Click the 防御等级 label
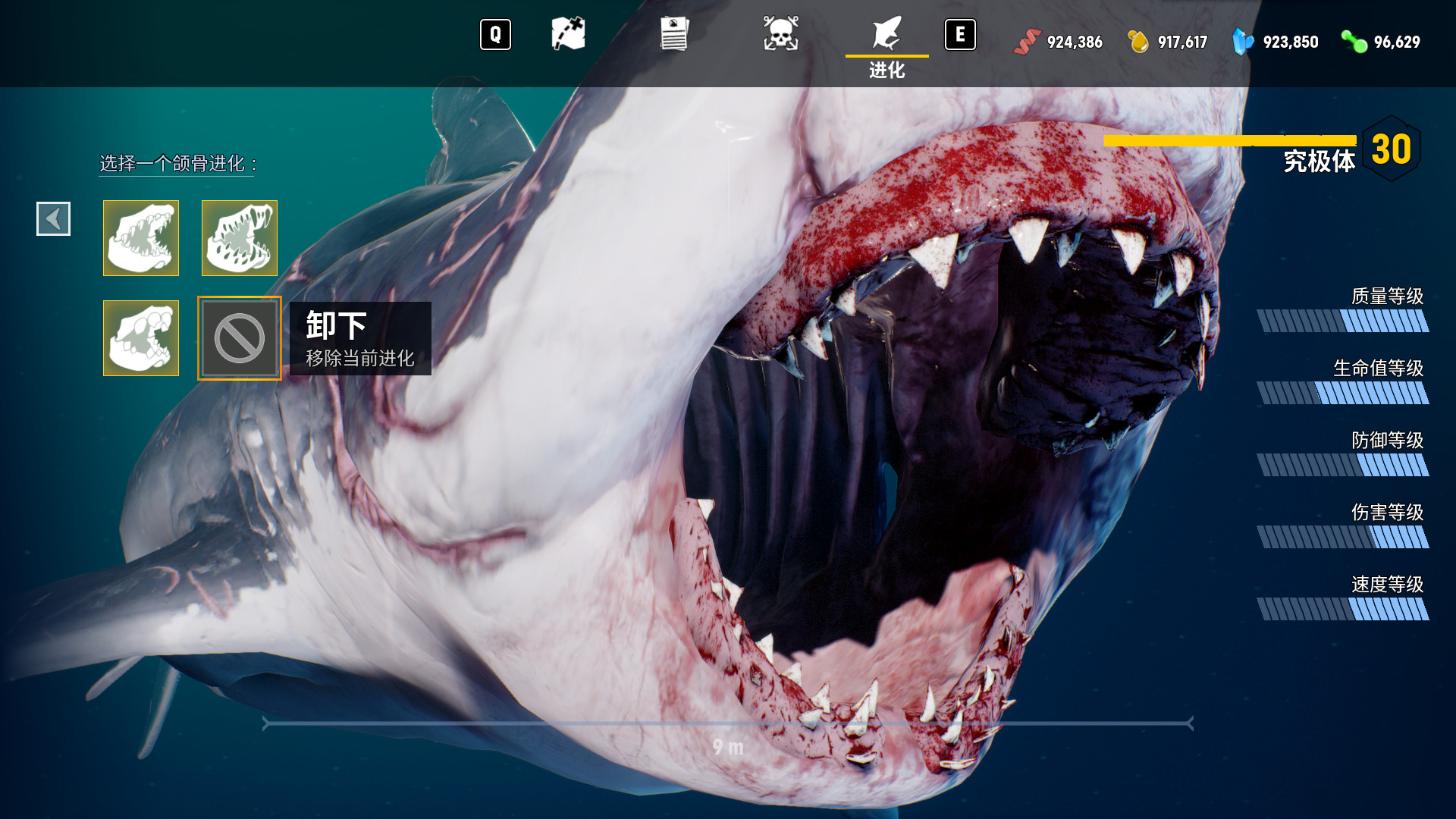The width and height of the screenshot is (1456, 819). (1387, 440)
